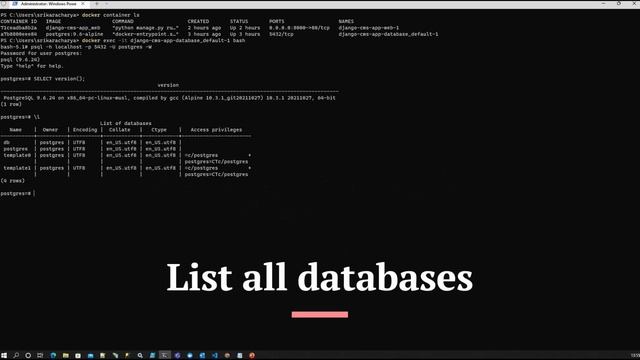Open Task View on the taskbar
The width and height of the screenshot is (640, 360).
[40, 356]
